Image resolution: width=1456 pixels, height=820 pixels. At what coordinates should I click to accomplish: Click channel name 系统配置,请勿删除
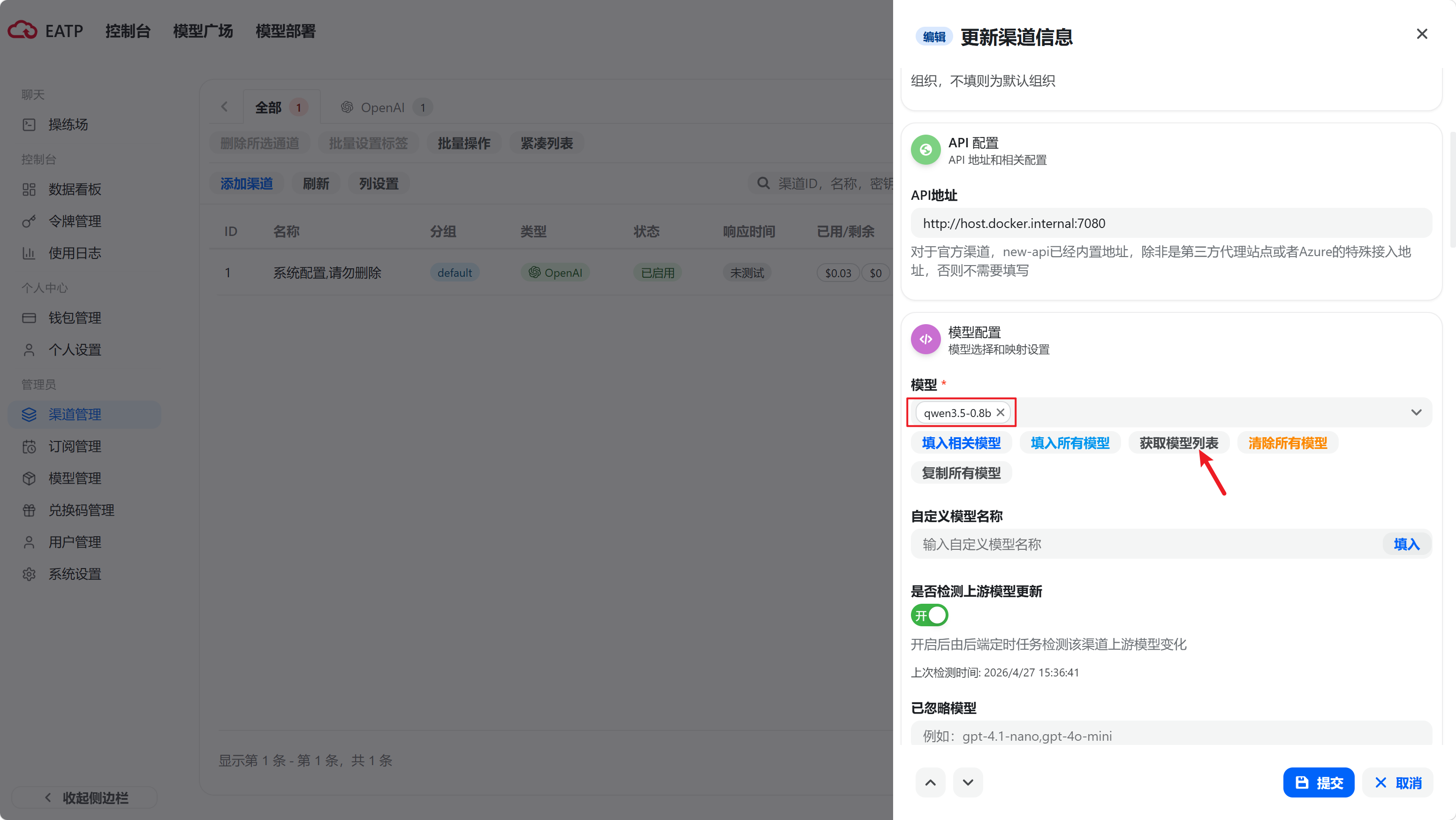click(x=327, y=273)
